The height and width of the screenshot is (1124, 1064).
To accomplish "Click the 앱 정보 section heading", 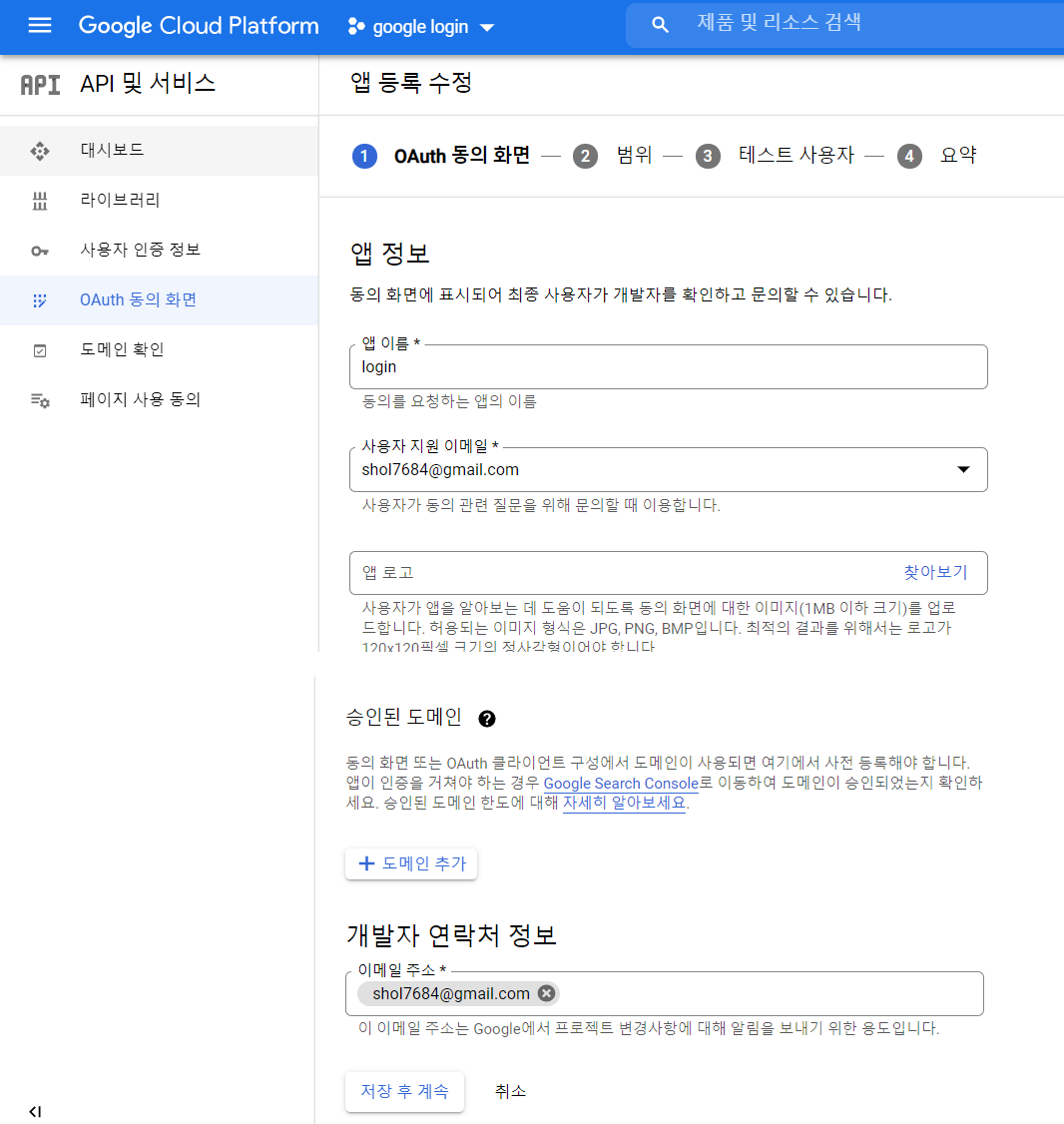I will pyautogui.click(x=389, y=254).
